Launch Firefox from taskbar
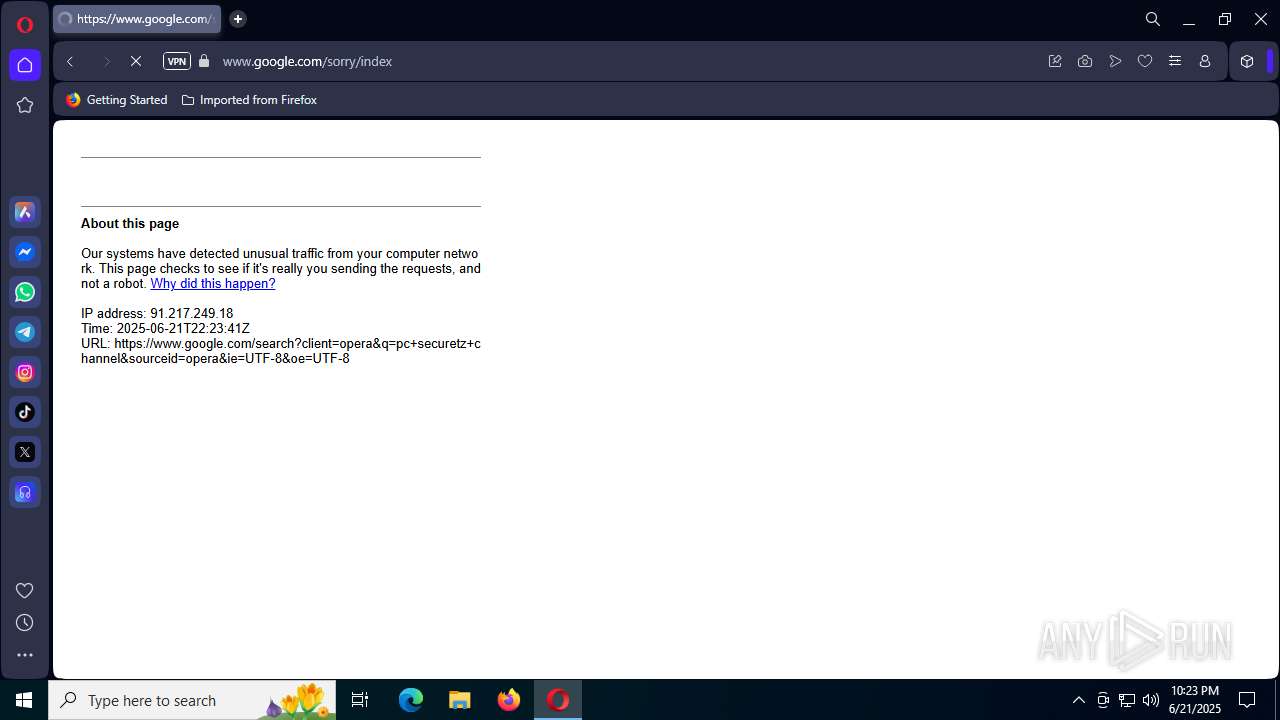The height and width of the screenshot is (720, 1280). 509,700
